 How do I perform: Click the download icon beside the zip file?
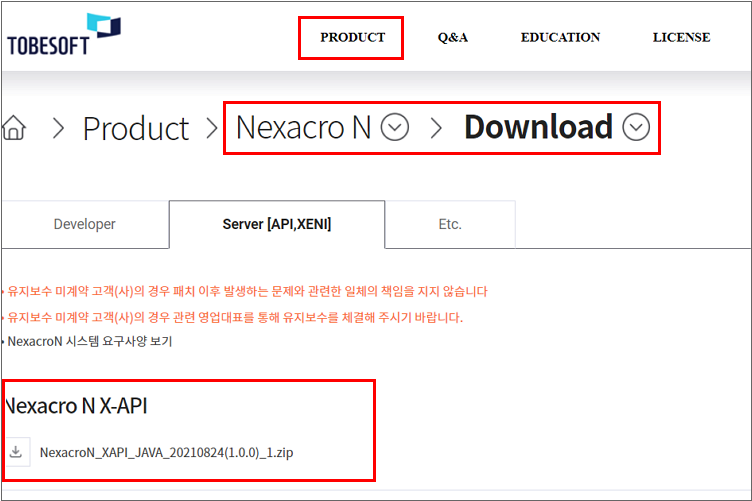pos(16,452)
